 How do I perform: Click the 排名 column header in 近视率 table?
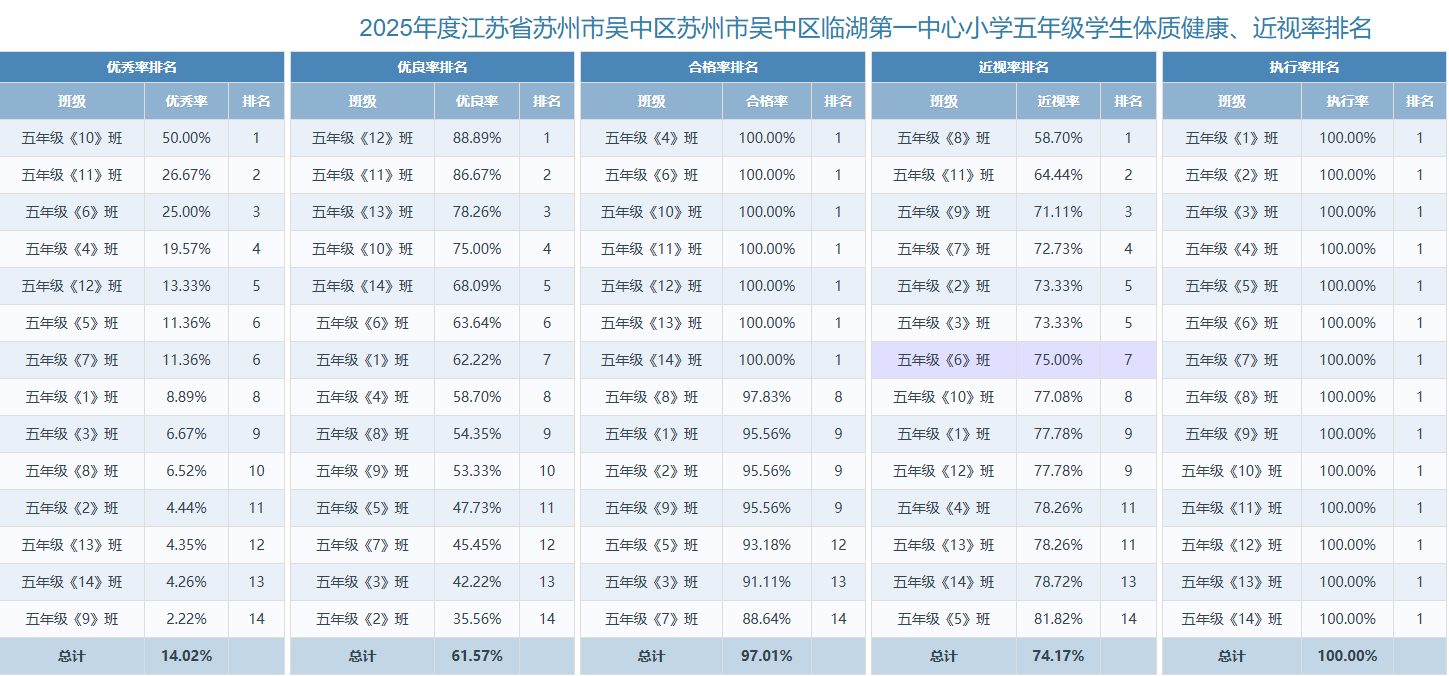1128,101
